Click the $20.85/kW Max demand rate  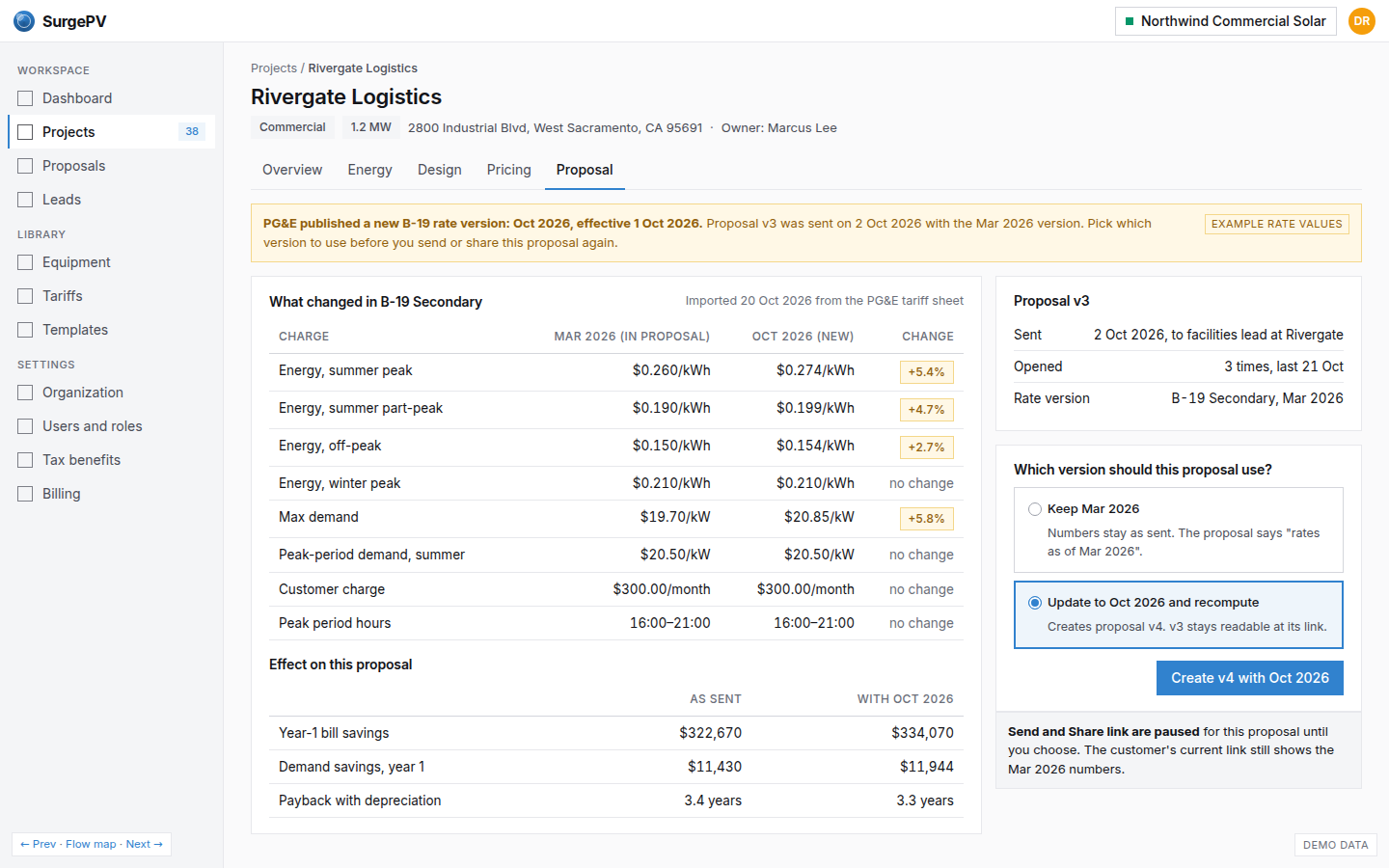tap(819, 517)
